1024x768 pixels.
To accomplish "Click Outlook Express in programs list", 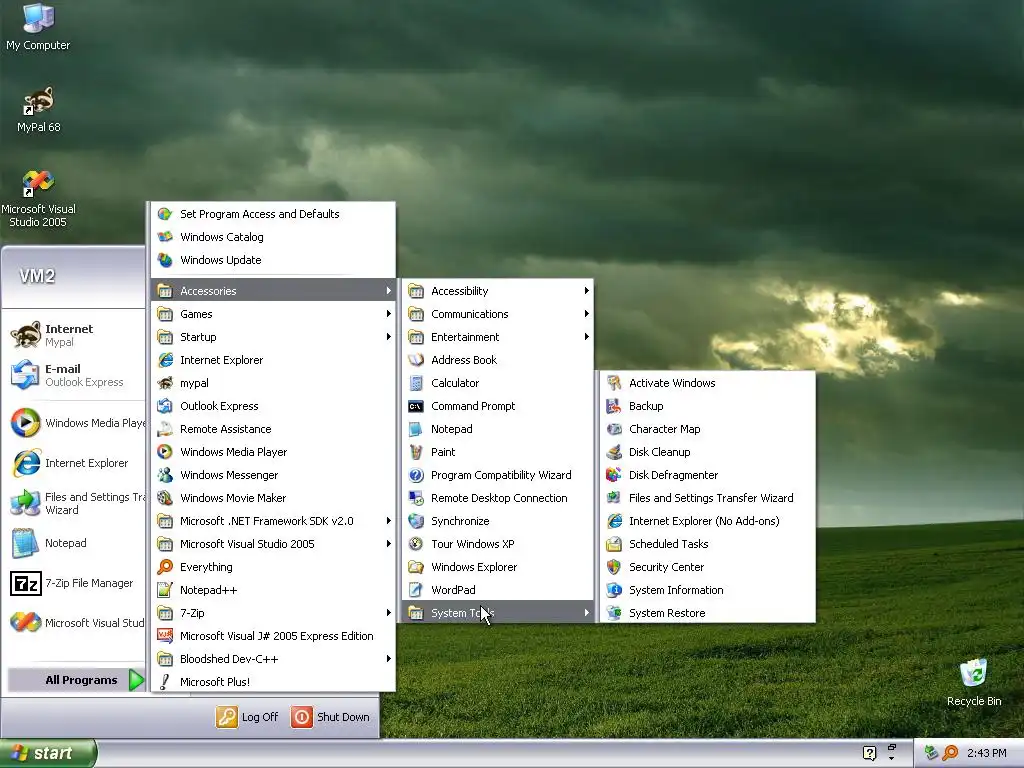I will click(273, 406).
